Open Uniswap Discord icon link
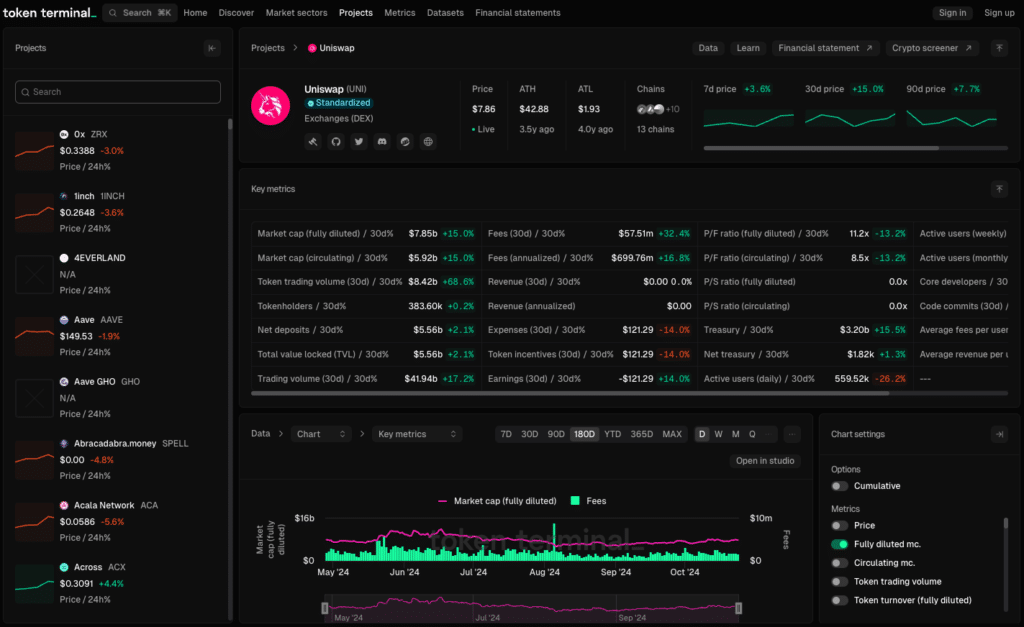1024x627 pixels. click(x=382, y=142)
